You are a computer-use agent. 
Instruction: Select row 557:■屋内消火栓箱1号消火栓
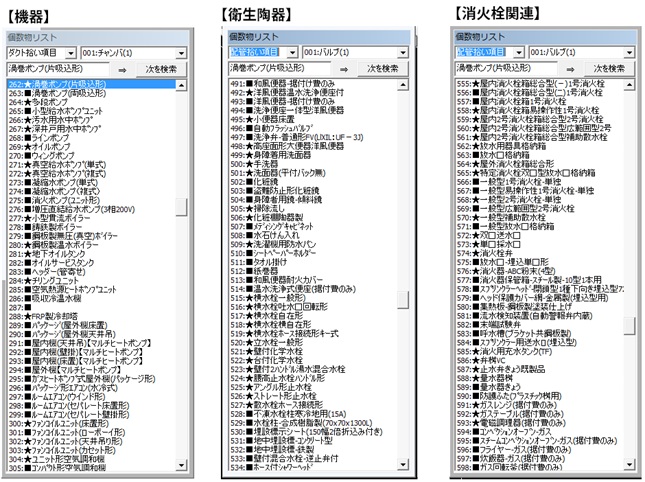[539, 101]
